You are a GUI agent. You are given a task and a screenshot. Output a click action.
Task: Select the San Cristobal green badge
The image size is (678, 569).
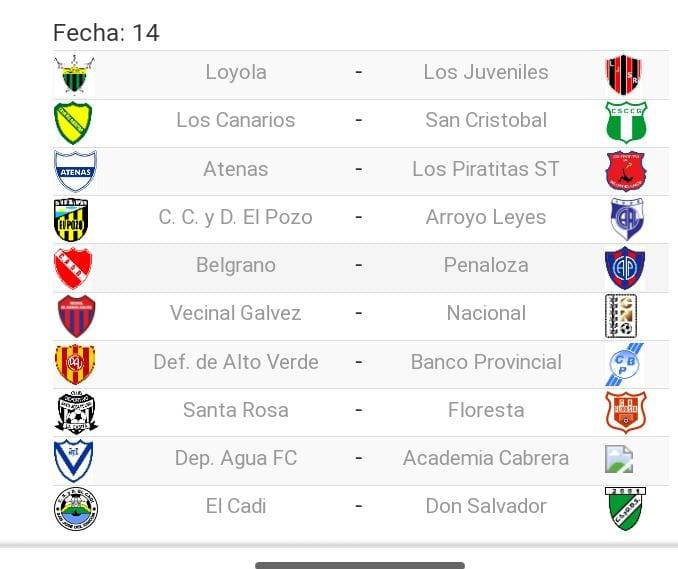626,122
